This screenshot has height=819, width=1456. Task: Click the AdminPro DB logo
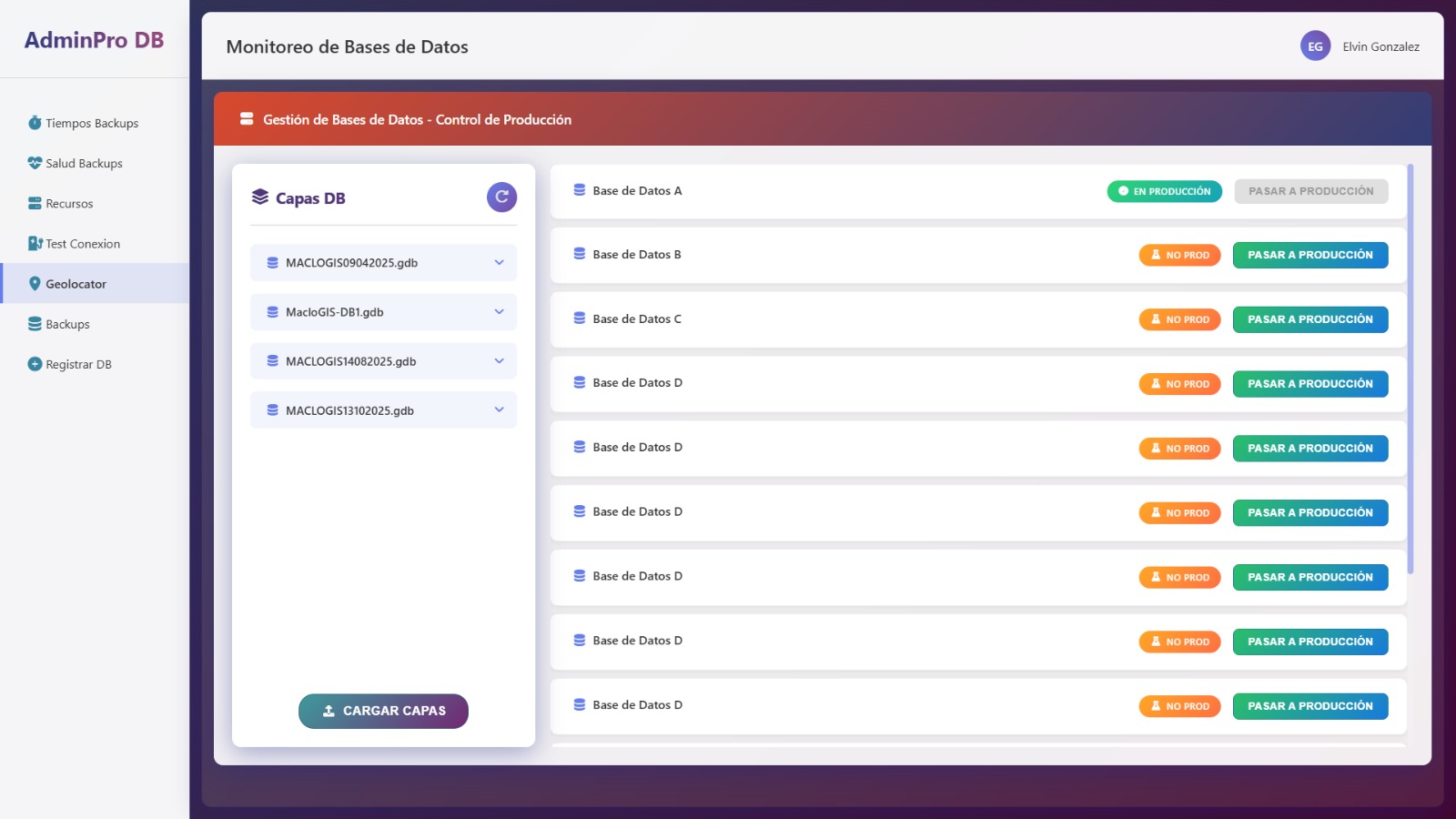[94, 40]
